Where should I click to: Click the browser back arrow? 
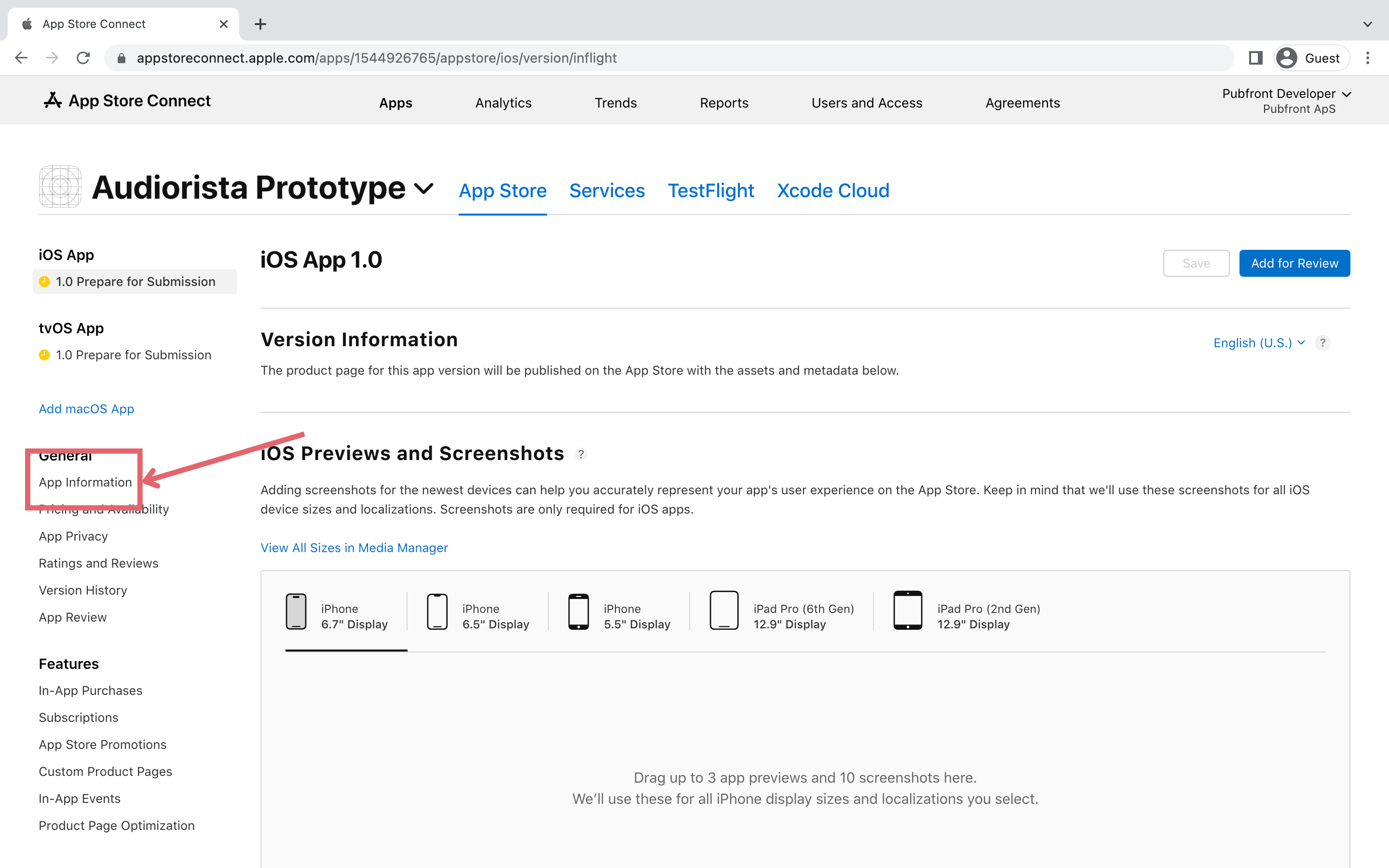(21, 58)
